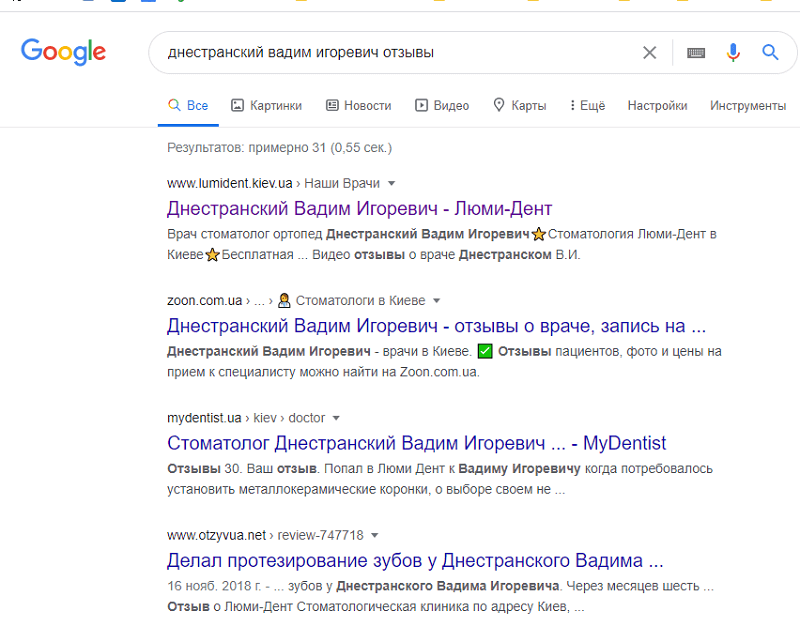Open Настройки search settings
This screenshot has height=642, width=800.
657,105
